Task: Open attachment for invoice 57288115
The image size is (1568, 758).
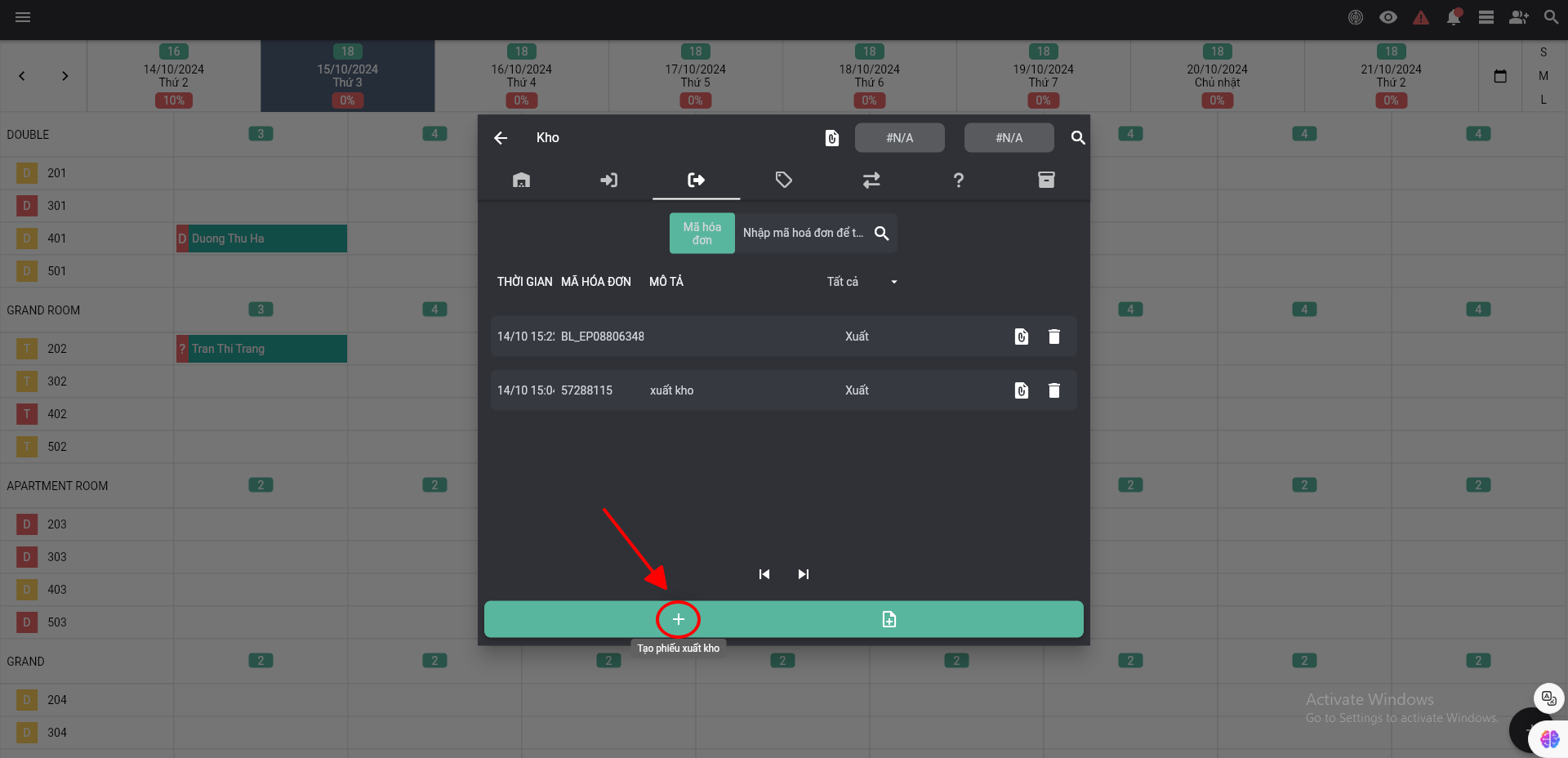Action: point(1022,390)
